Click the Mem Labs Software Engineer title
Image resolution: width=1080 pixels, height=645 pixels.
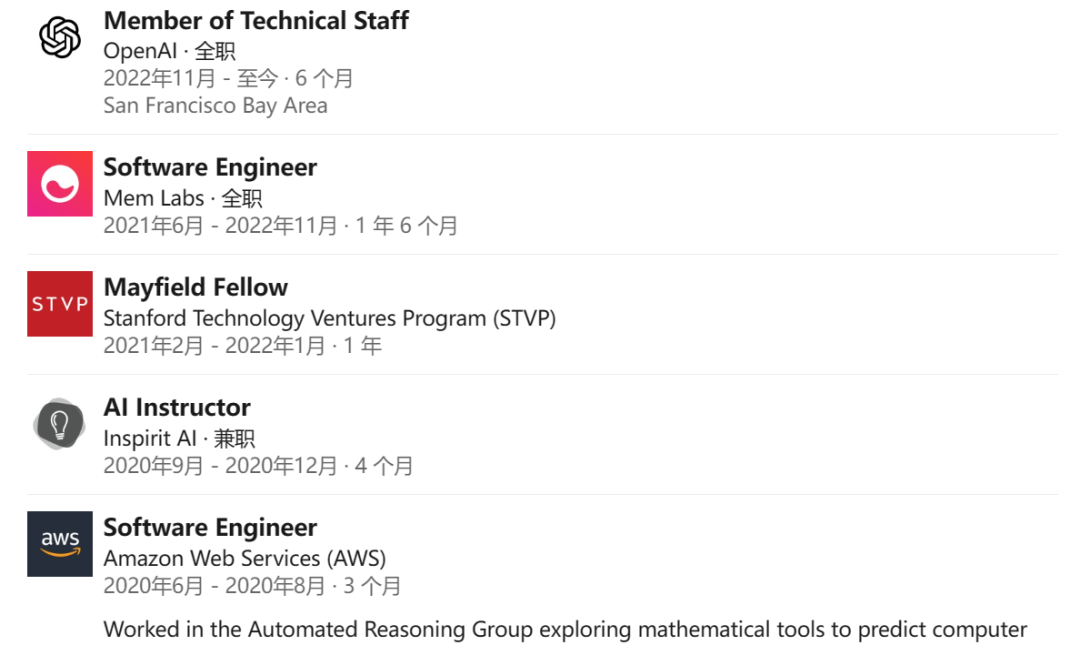210,167
